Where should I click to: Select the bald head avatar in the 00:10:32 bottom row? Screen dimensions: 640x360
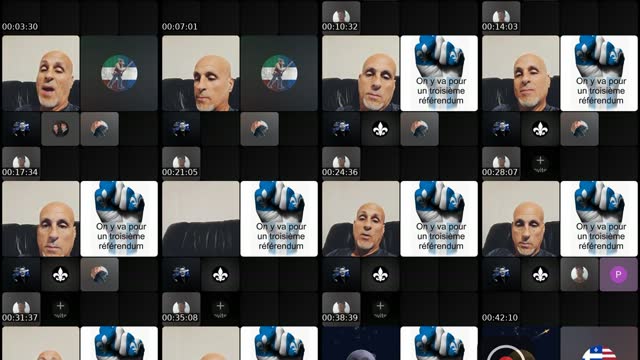(420, 129)
